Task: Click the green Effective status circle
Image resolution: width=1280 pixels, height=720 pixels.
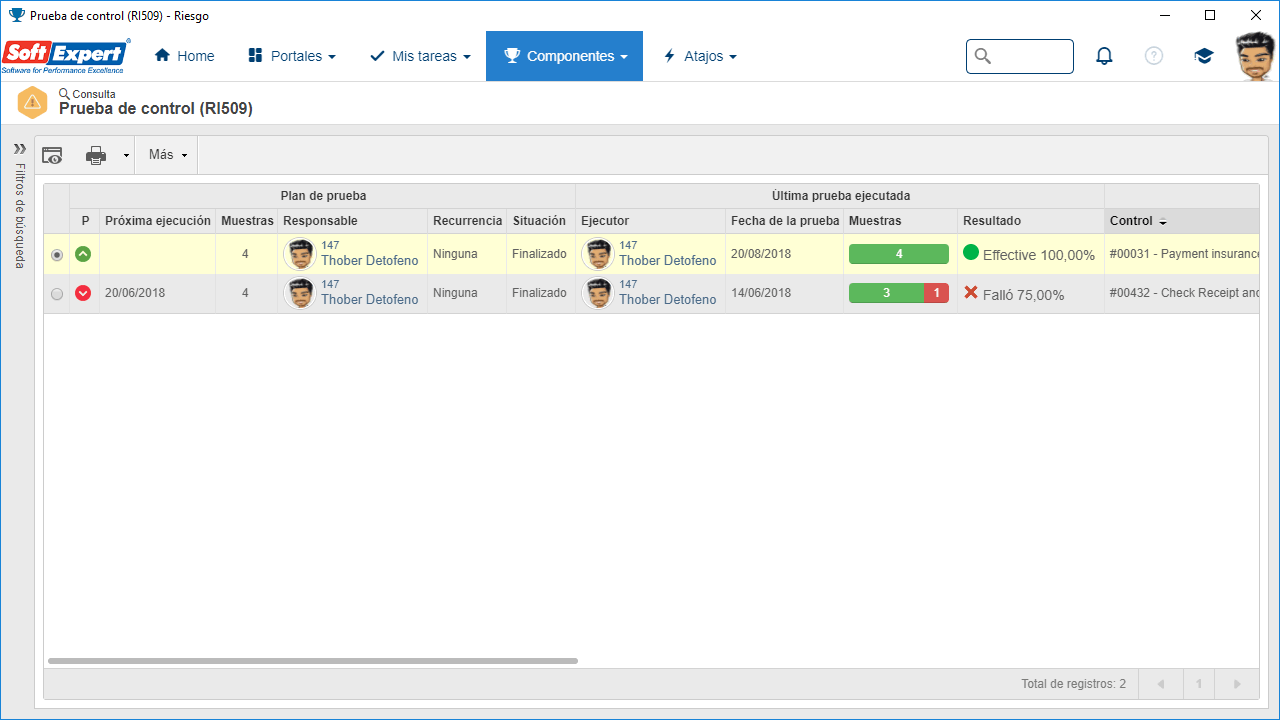Action: pos(971,252)
